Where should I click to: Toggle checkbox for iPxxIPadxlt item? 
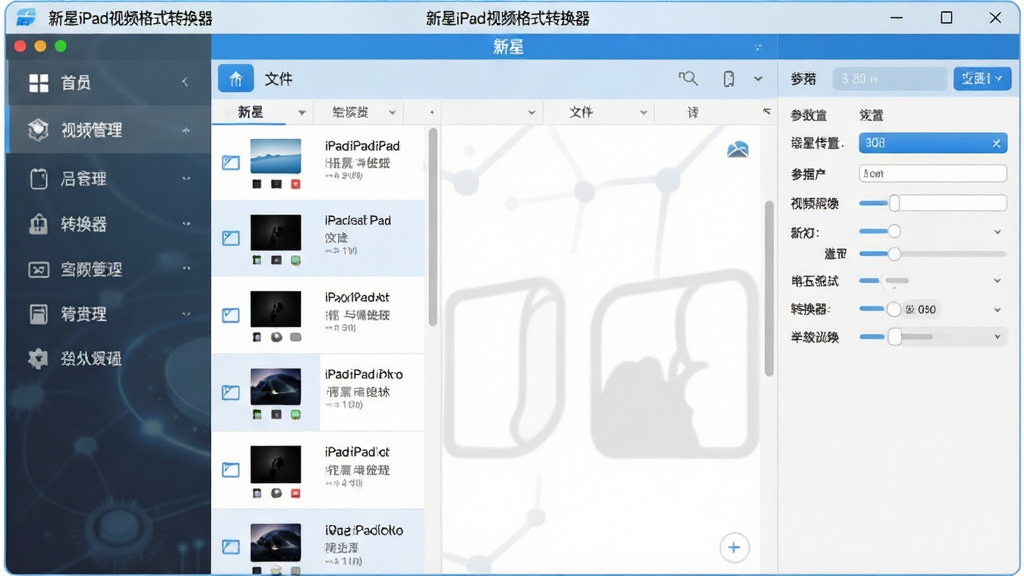[231, 315]
